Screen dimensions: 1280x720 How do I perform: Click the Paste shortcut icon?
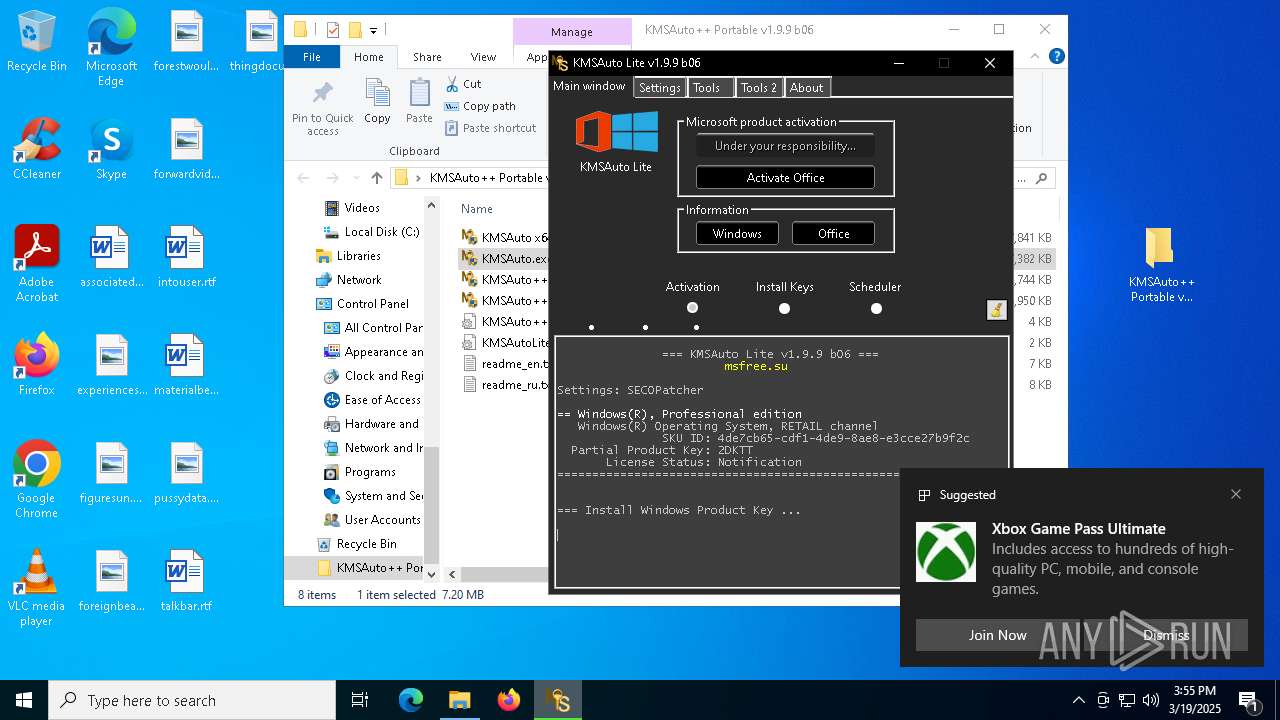click(452, 128)
